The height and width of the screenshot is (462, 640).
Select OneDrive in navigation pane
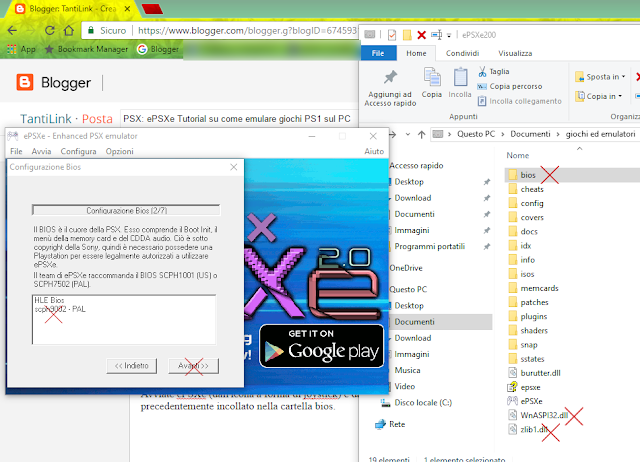click(406, 268)
